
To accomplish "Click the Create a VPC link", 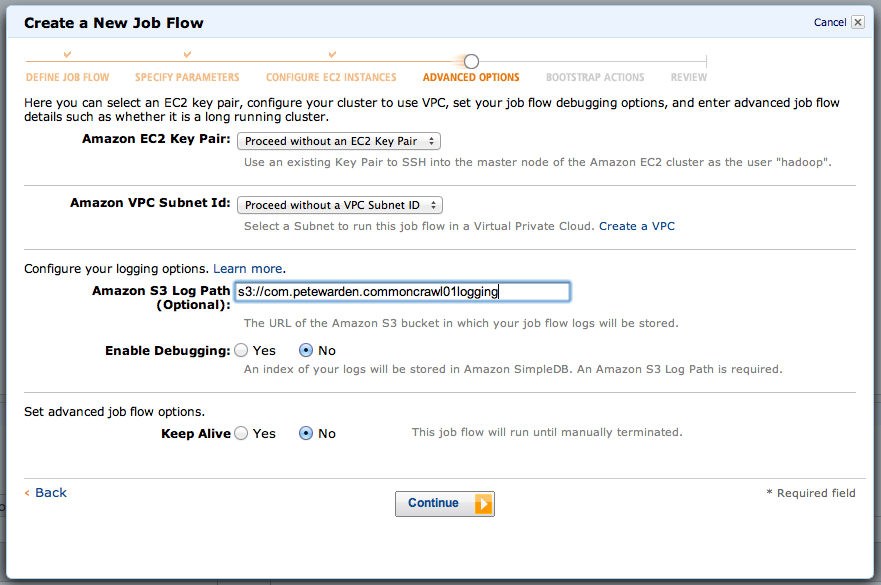I will point(637,226).
